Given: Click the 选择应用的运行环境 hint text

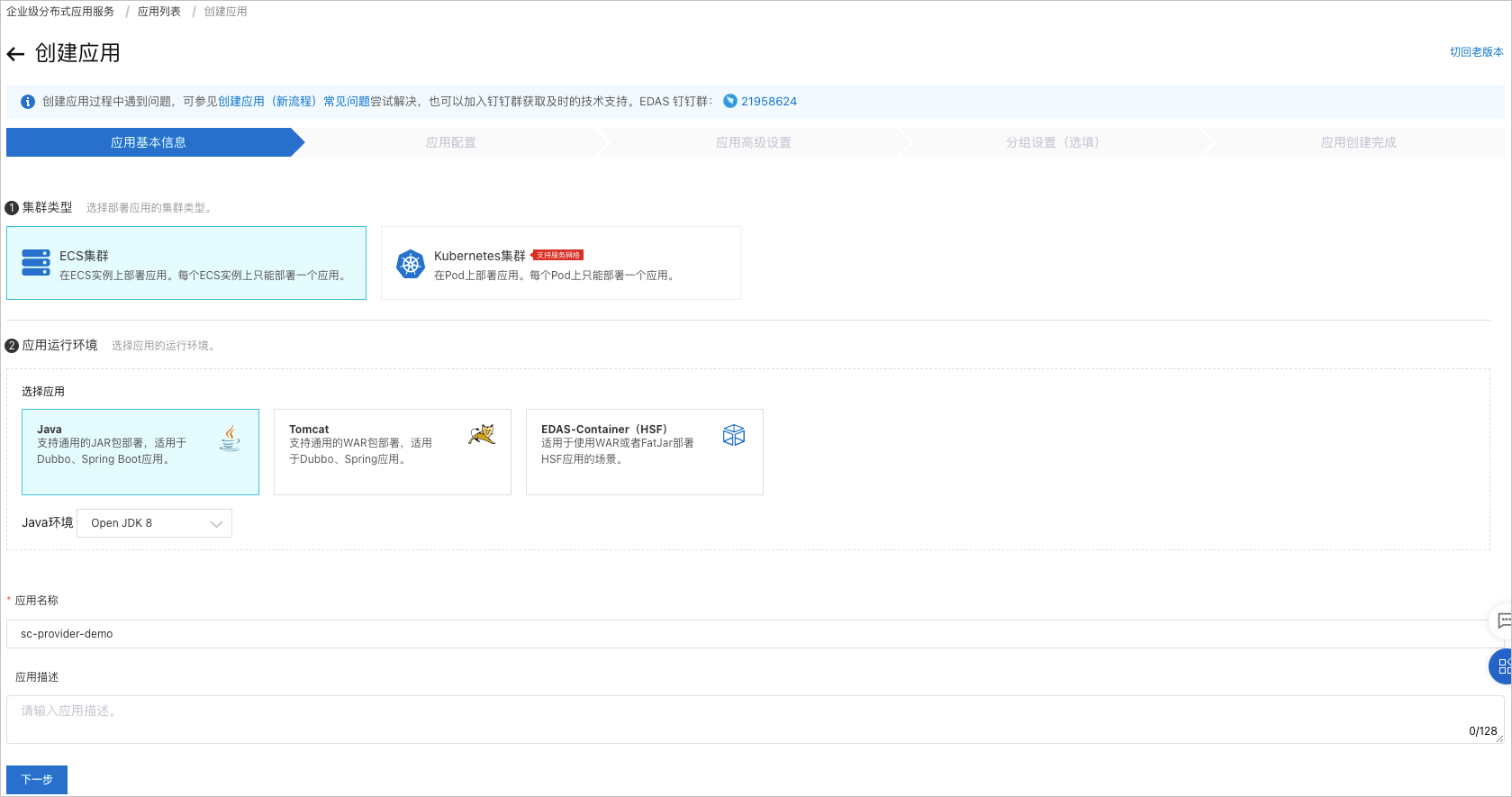Looking at the screenshot, I should point(163,346).
